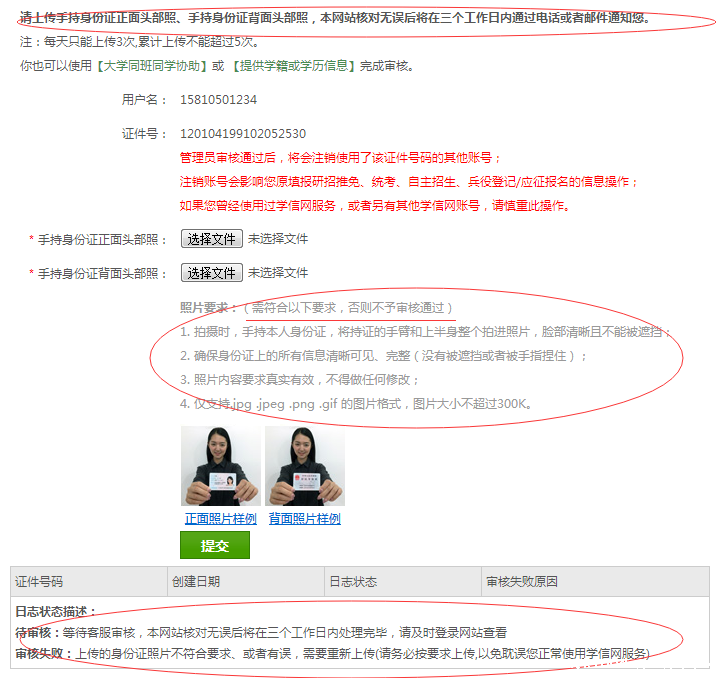
Task: Click the 待审核 status description label
Action: pyautogui.click(x=36, y=633)
